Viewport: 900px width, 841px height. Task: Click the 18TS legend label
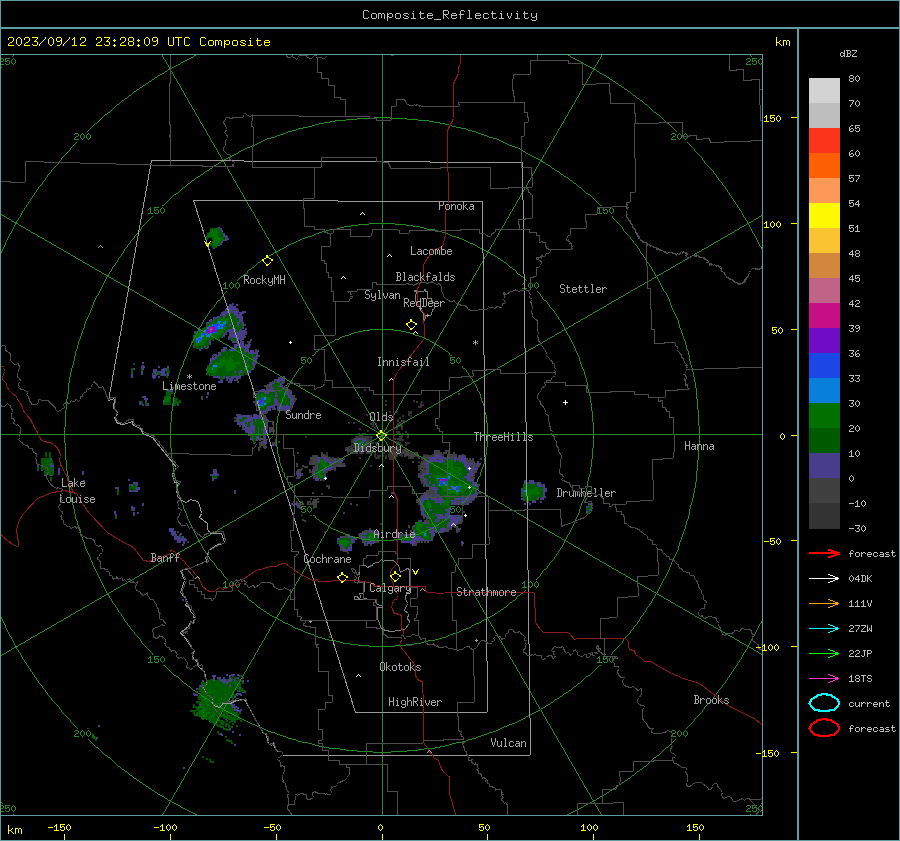coord(860,679)
